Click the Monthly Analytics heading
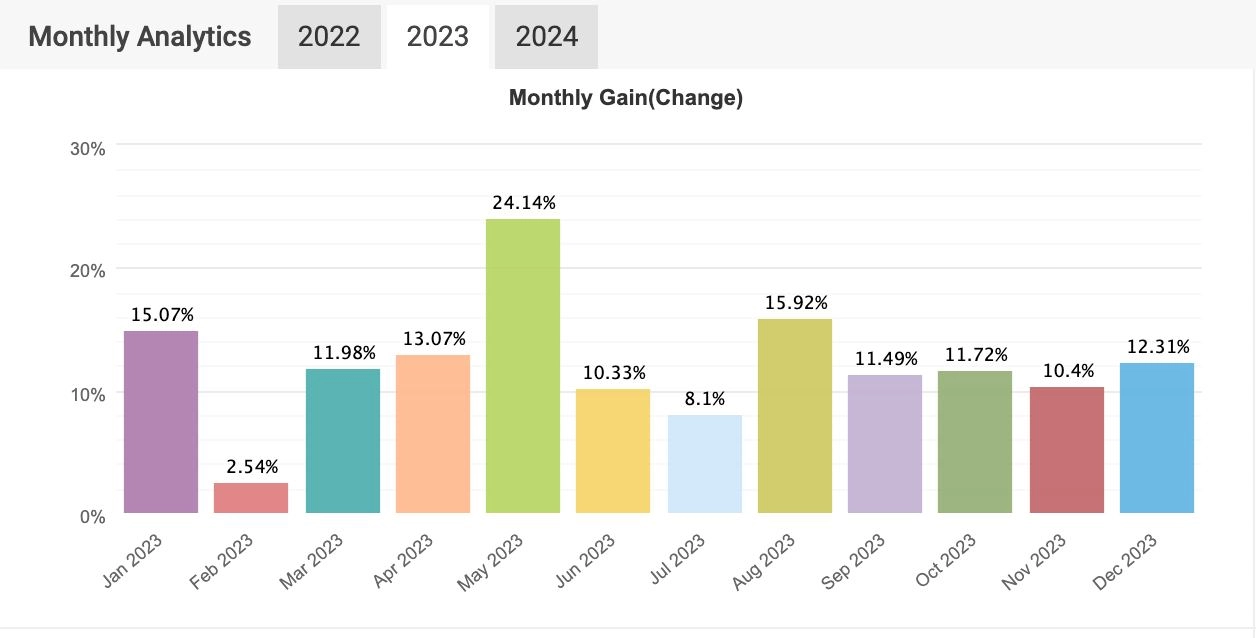Screen dimensions: 1256x638 140,37
